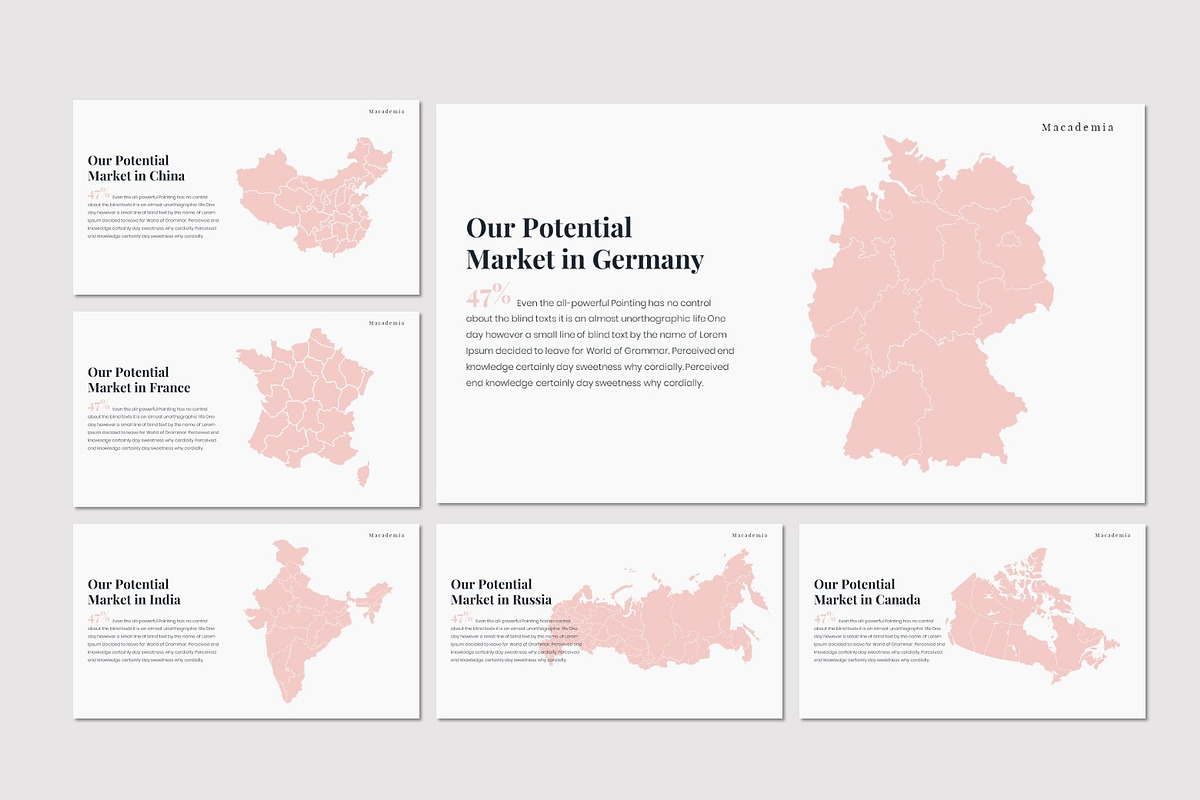
Task: Click the Macademia logo on Canada slide
Action: [x=1113, y=535]
